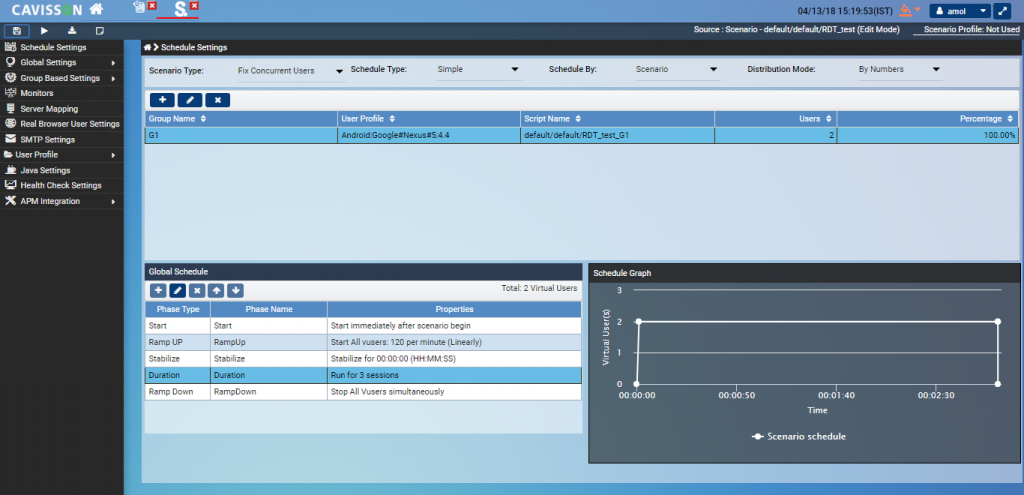Open SMTP Settings in the sidebar

click(47, 139)
